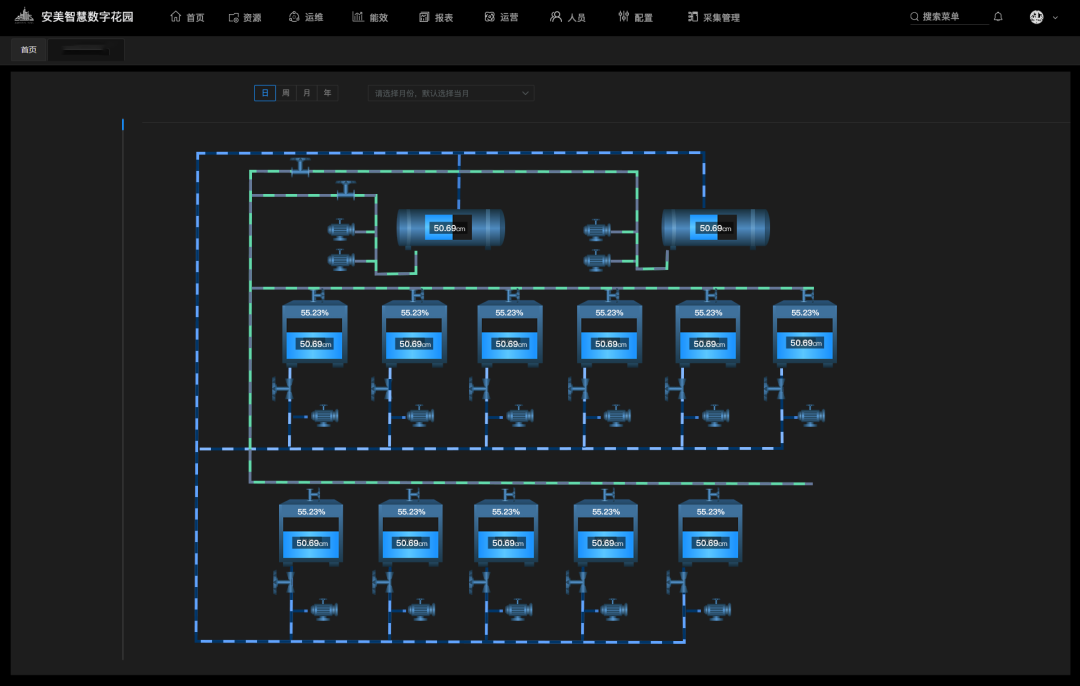
Task: Select the left horizontal storage tank
Action: (450, 228)
